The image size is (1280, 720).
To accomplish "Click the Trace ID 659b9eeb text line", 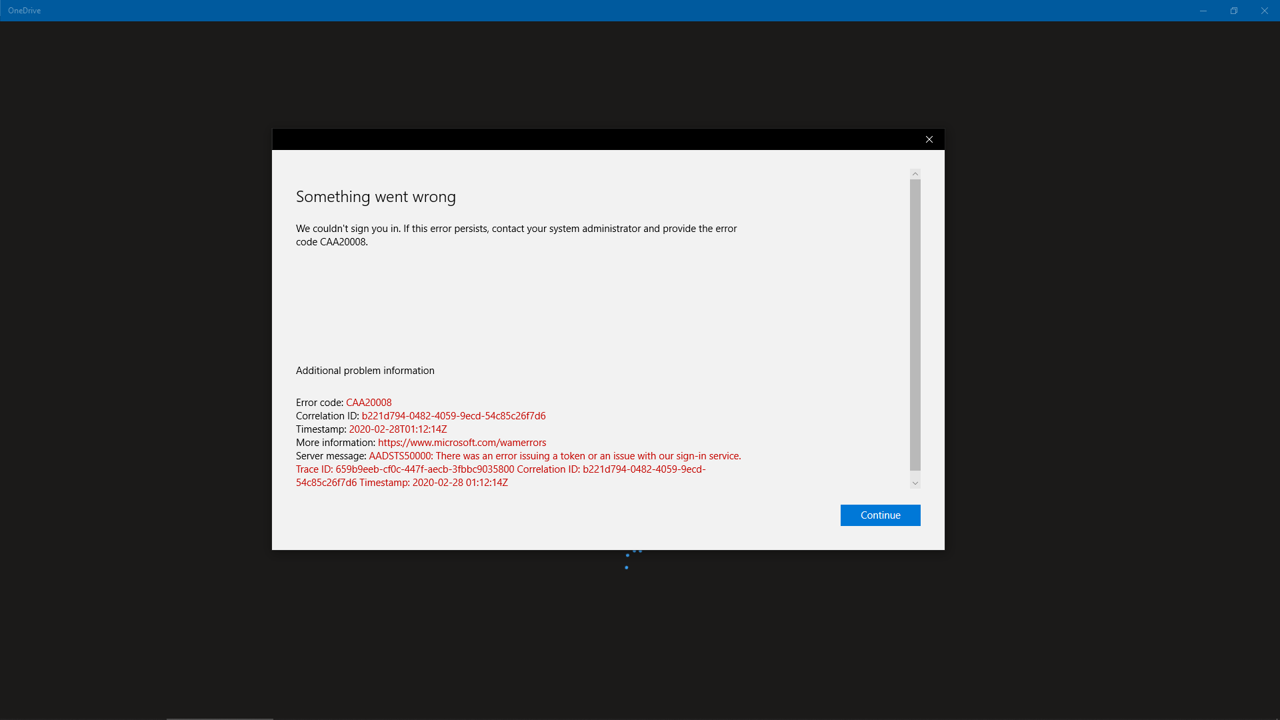I will click(x=501, y=469).
